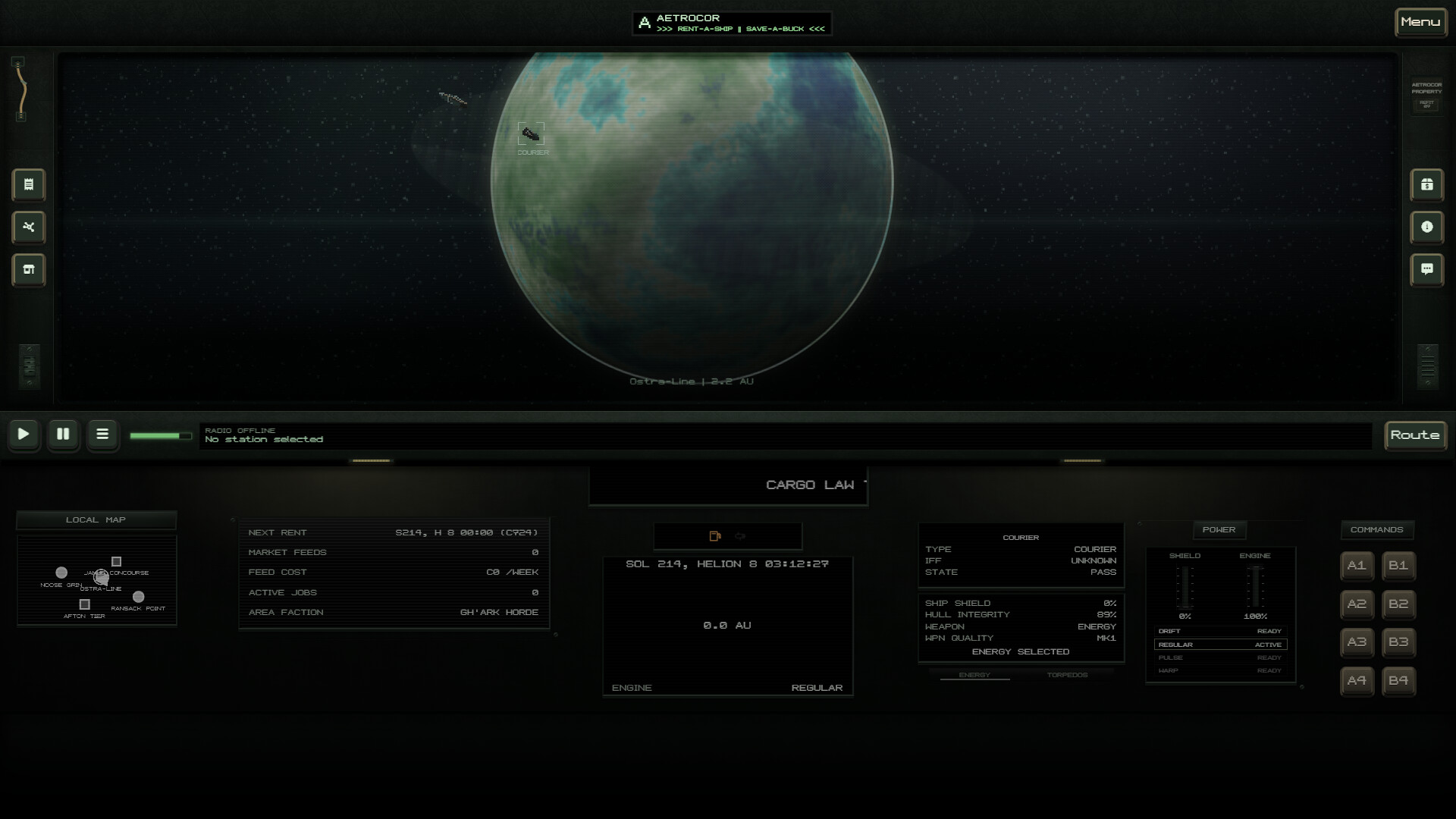
Task: Click the Route button
Action: tap(1415, 435)
